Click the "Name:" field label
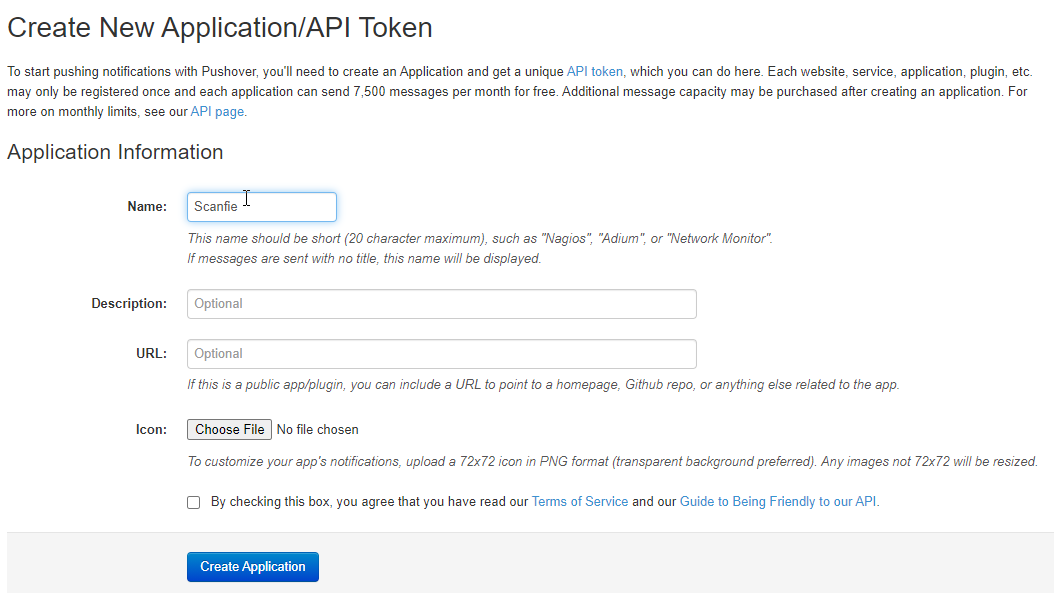The height and width of the screenshot is (593, 1054). (147, 206)
